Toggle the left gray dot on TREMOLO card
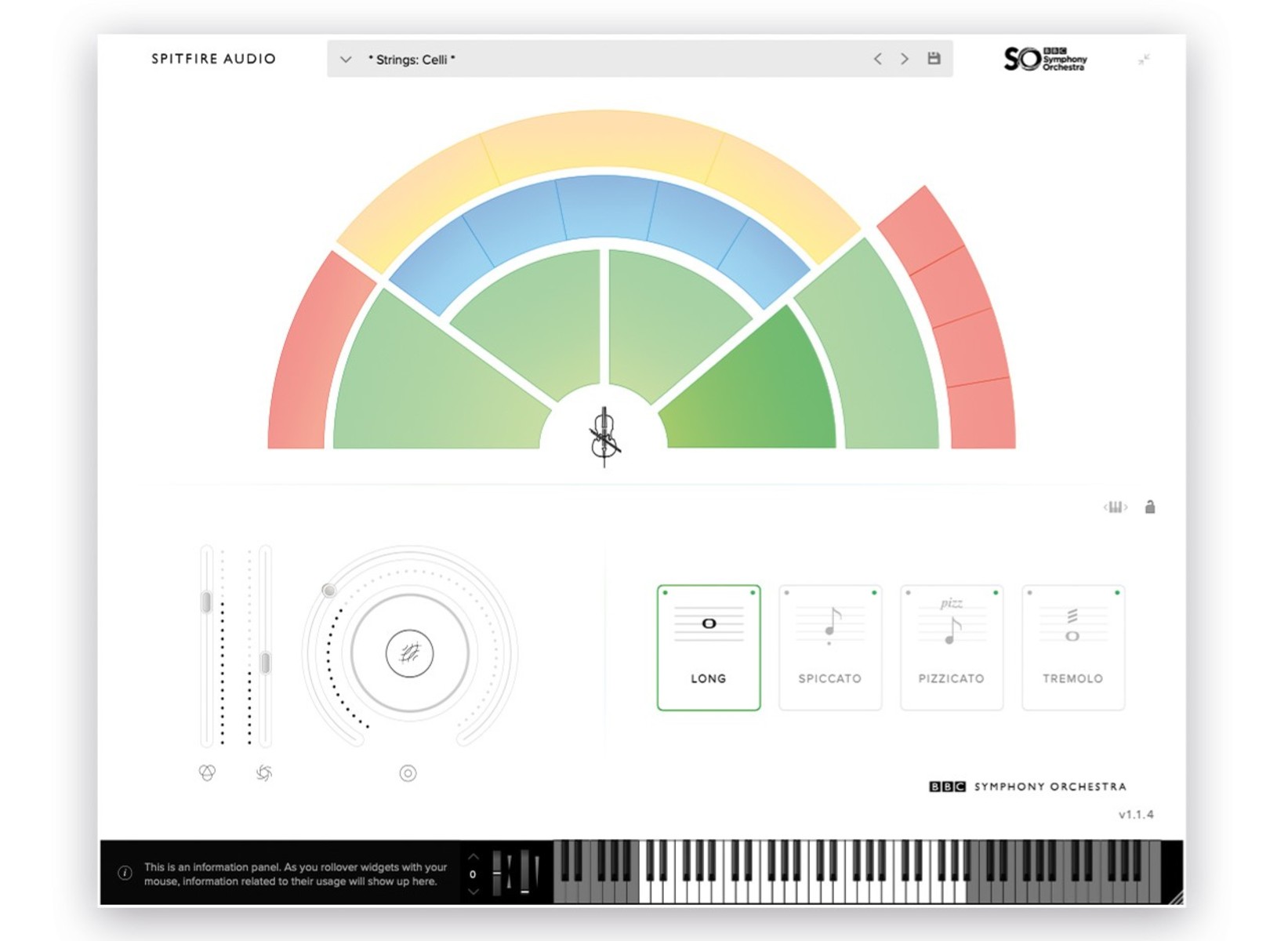The width and height of the screenshot is (1288, 941). pyautogui.click(x=1029, y=593)
